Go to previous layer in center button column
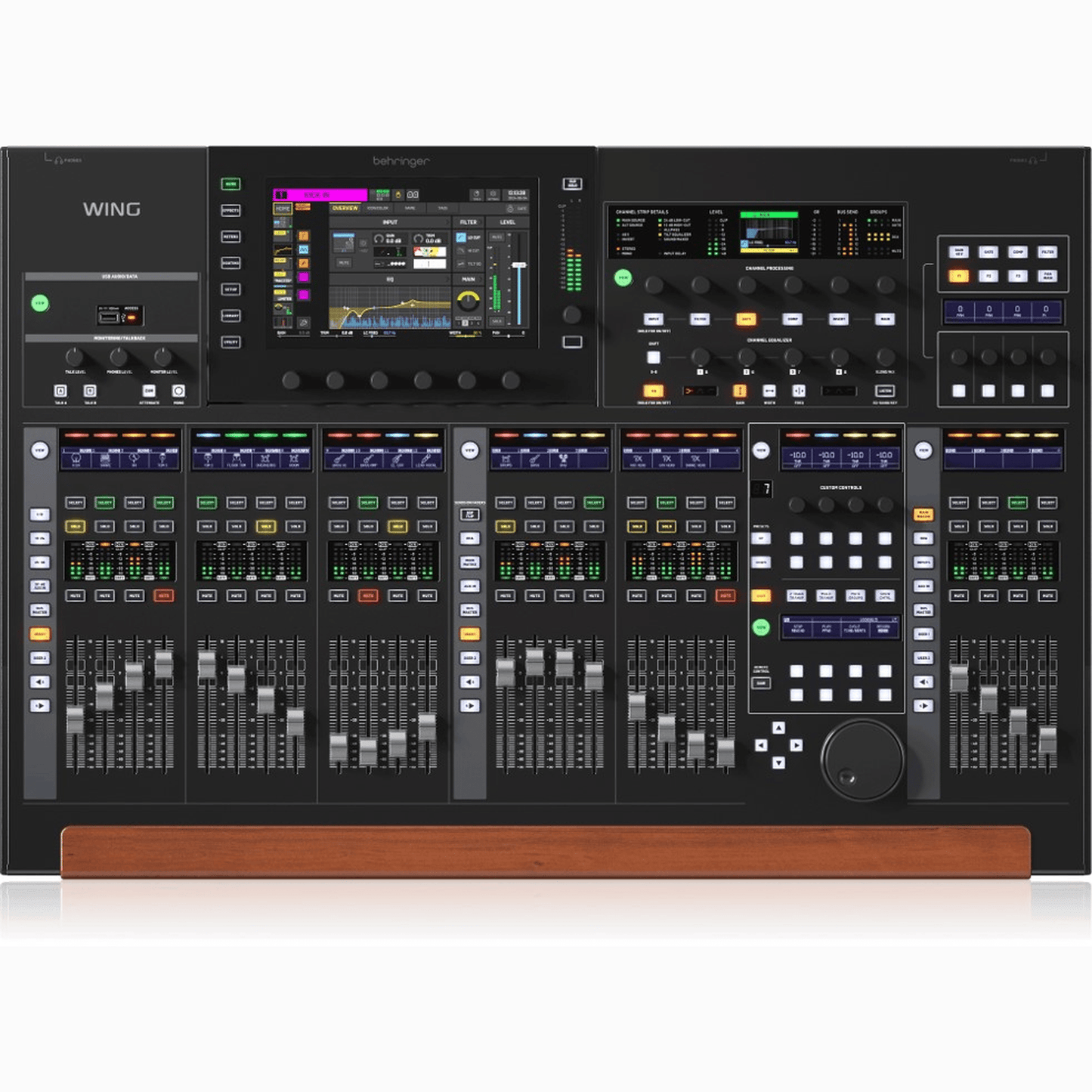 click(x=469, y=682)
